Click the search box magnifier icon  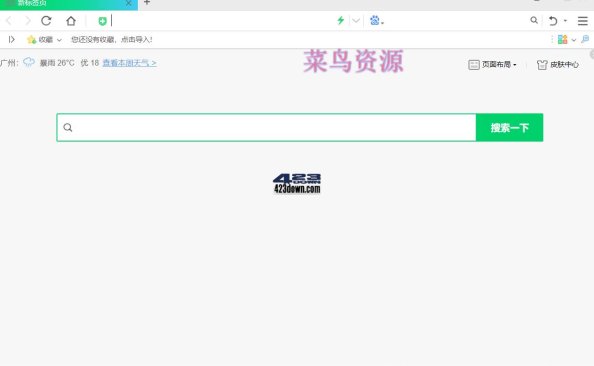(68, 127)
